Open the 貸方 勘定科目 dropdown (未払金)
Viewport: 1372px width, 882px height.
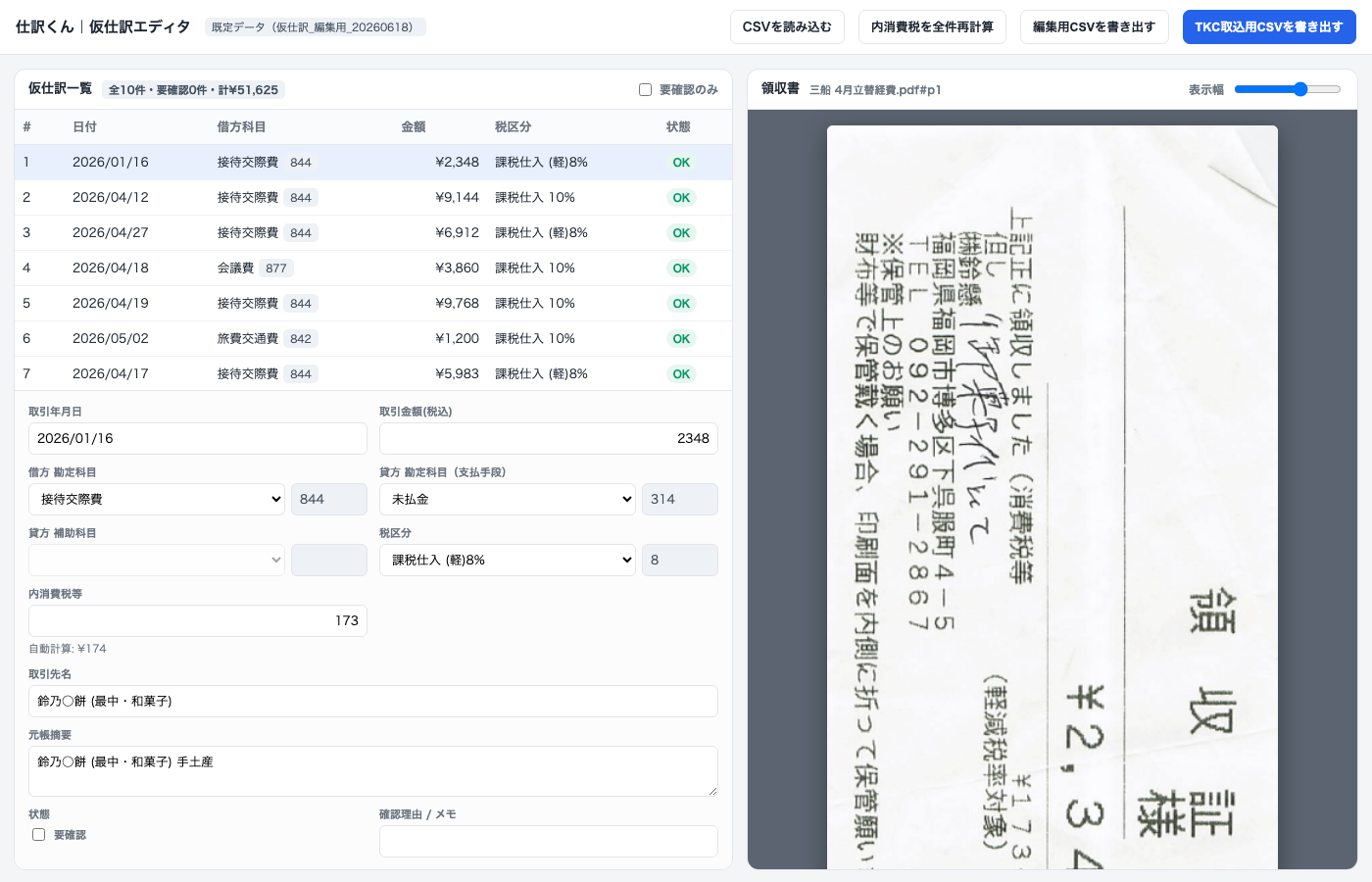(x=508, y=499)
